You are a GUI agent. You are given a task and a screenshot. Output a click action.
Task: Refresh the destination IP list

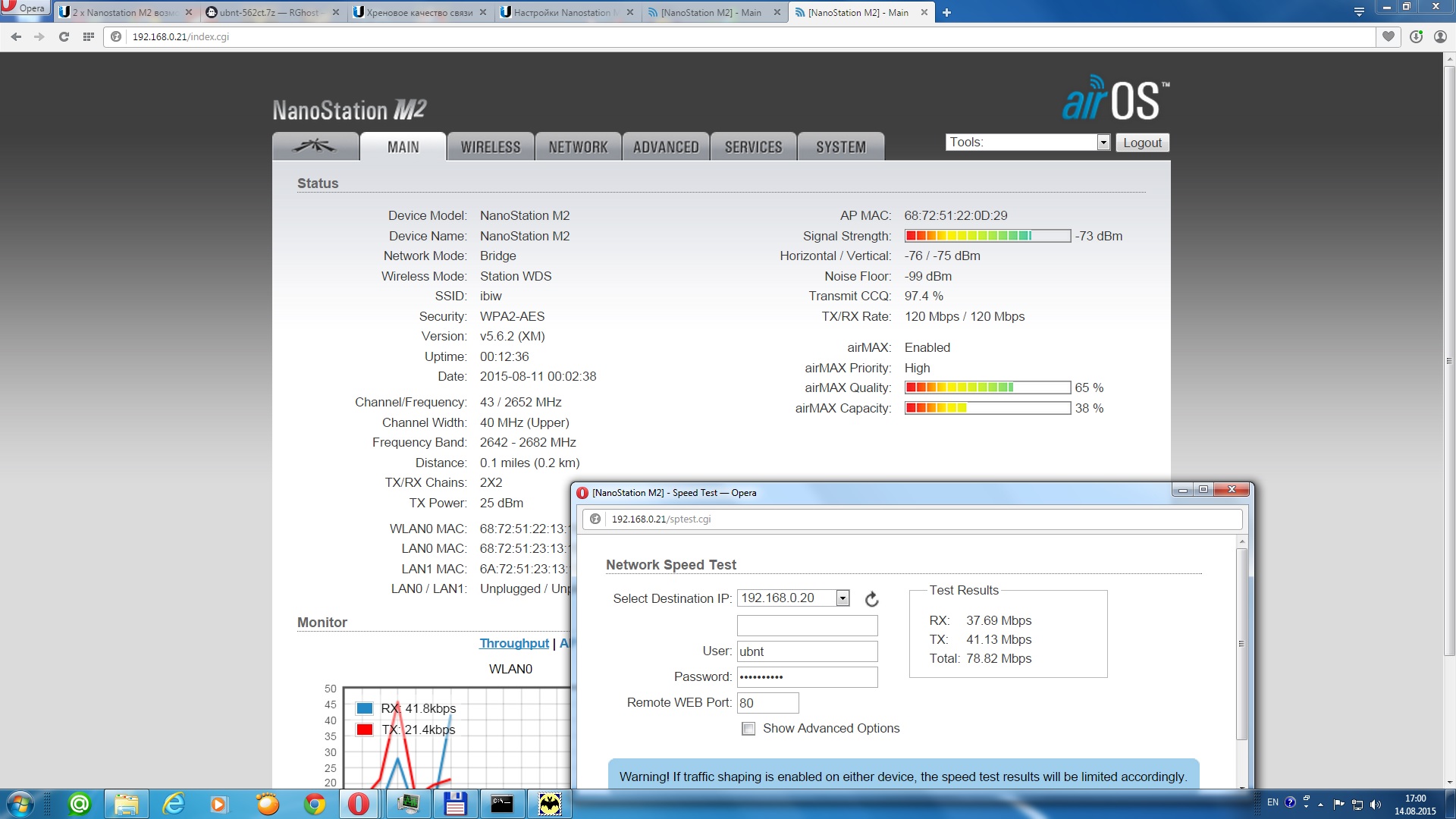click(x=872, y=599)
